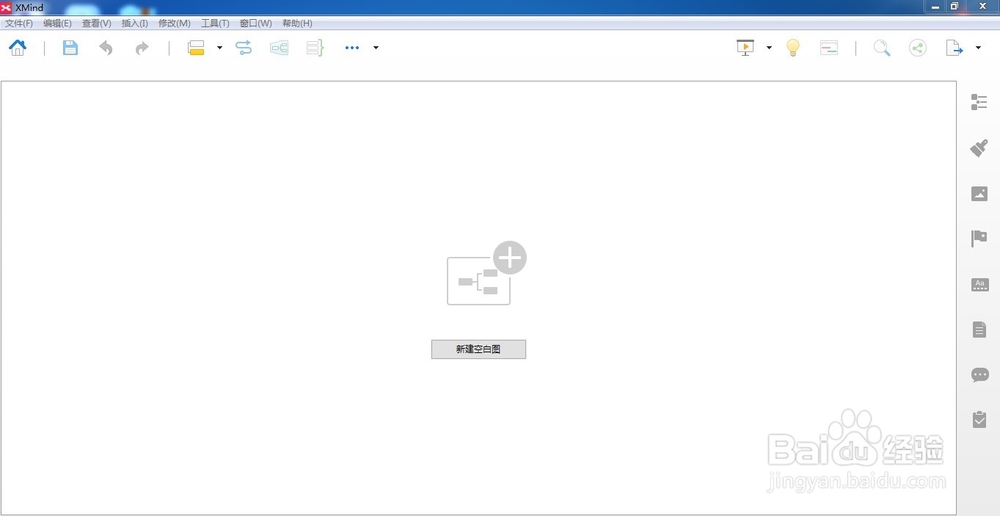Open the three-dot more tools icon
The width and height of the screenshot is (1000, 516).
[x=352, y=47]
